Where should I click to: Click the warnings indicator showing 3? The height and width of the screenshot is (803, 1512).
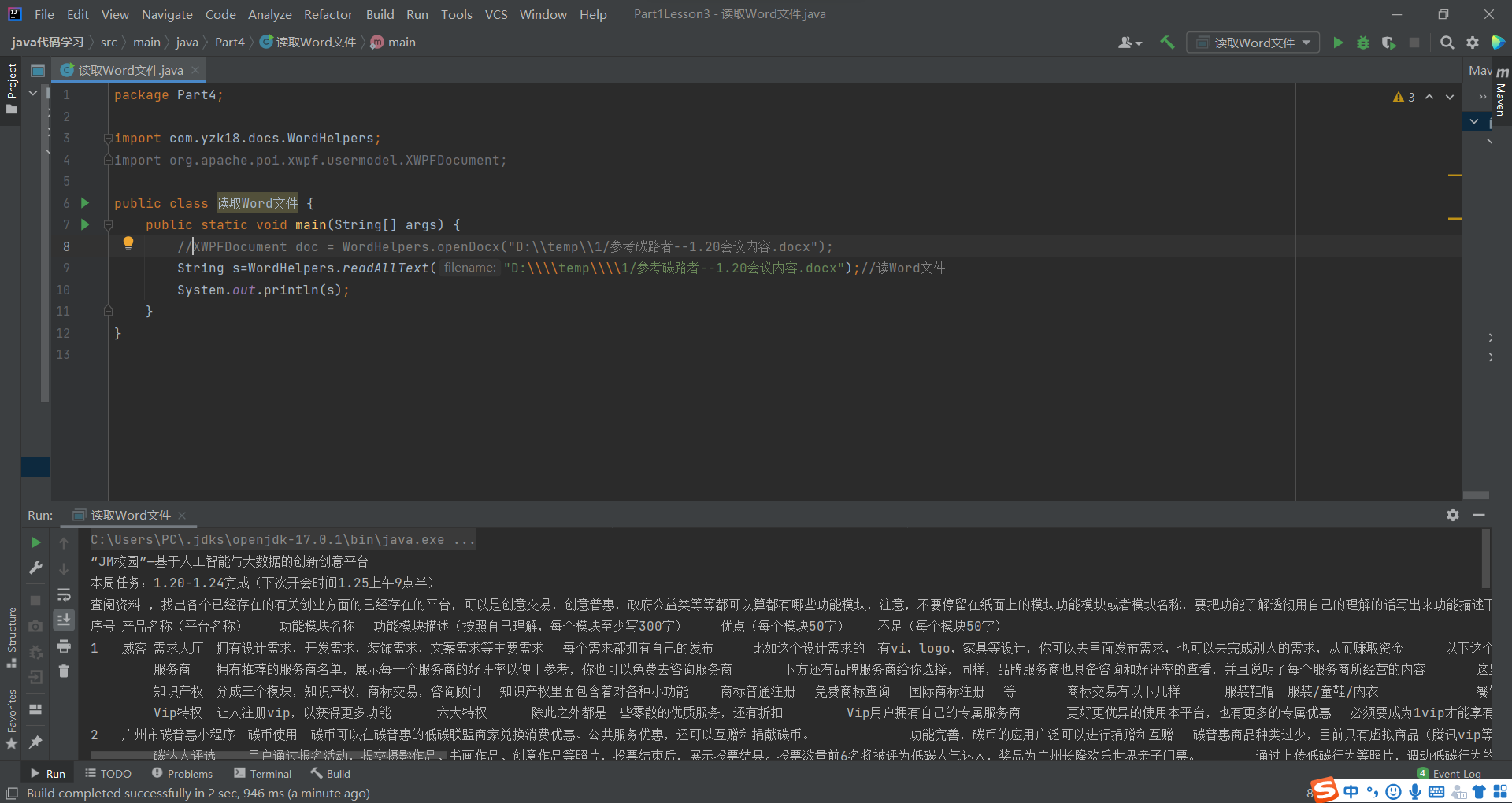(1403, 97)
